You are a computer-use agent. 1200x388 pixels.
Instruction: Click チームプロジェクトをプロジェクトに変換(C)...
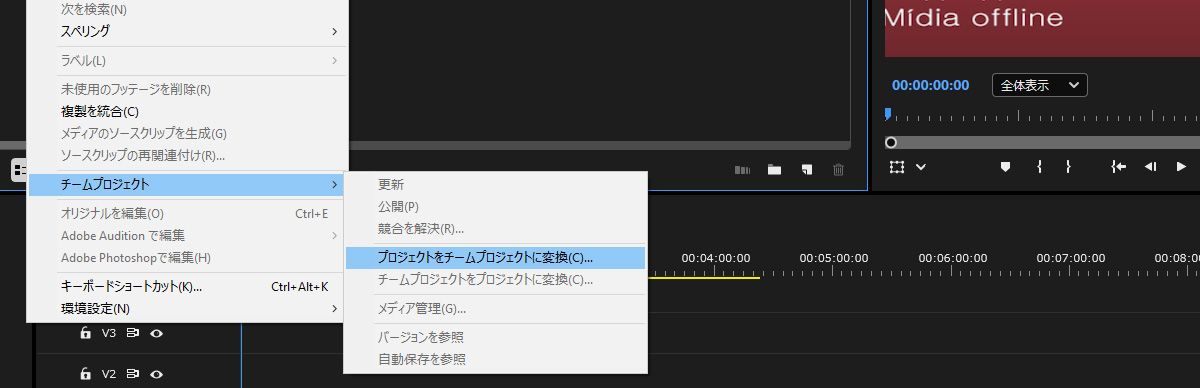(x=495, y=279)
